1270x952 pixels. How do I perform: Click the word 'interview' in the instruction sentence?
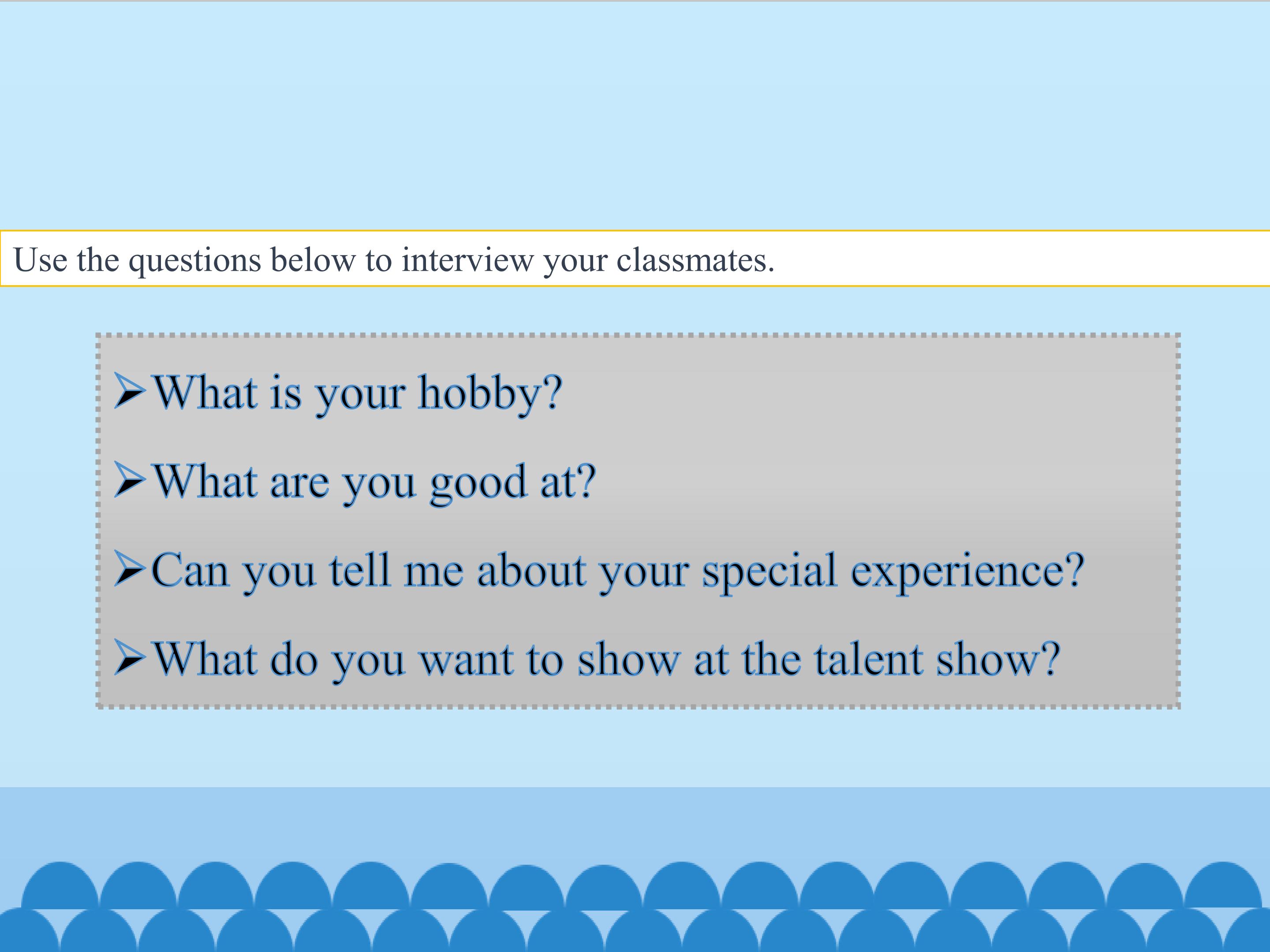pyautogui.click(x=467, y=259)
